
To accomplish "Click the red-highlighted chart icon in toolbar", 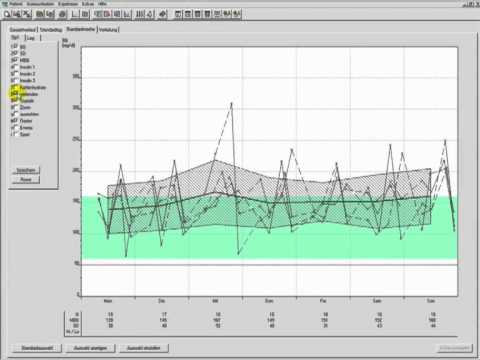I will coord(107,14).
